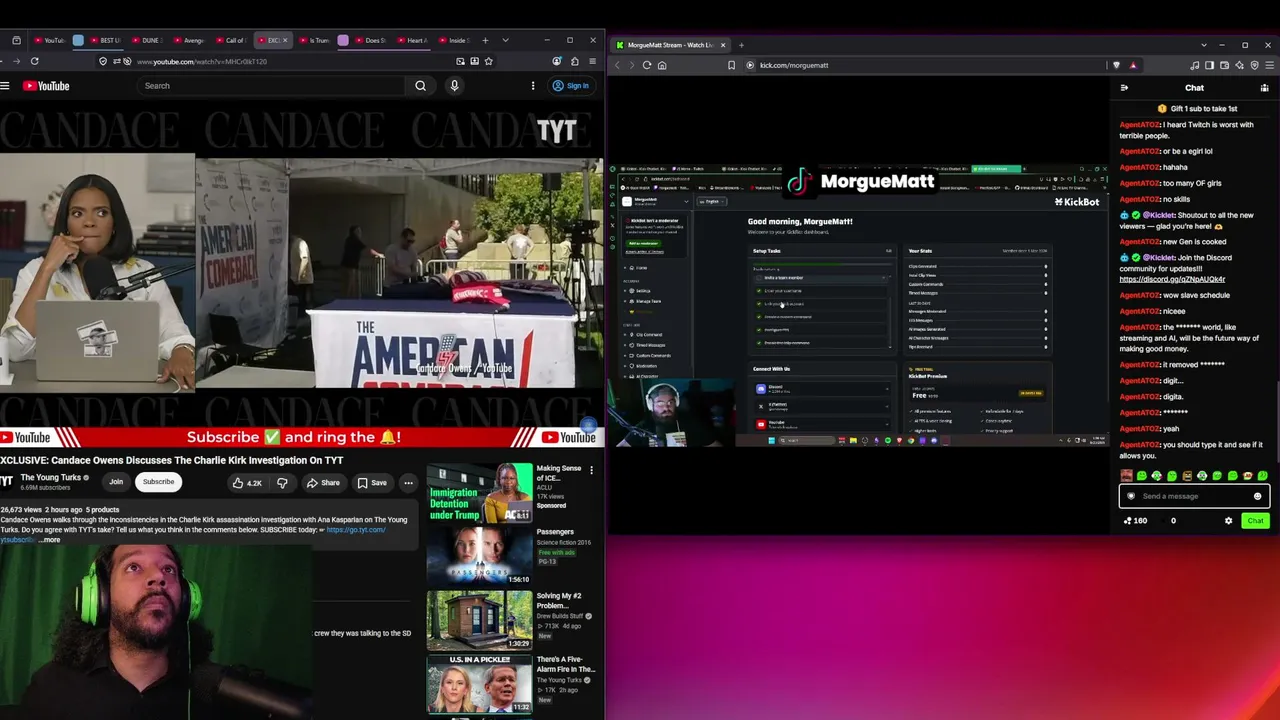Open more actions menu beside Save
The image size is (1280, 720).
point(408,483)
